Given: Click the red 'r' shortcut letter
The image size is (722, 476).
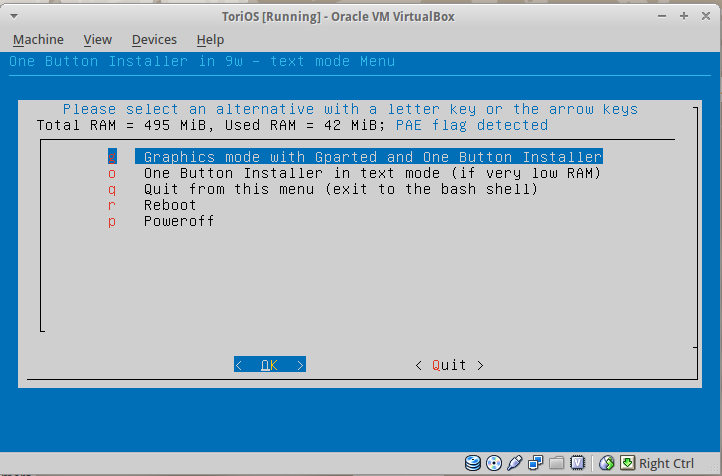Looking at the screenshot, I should [x=112, y=205].
